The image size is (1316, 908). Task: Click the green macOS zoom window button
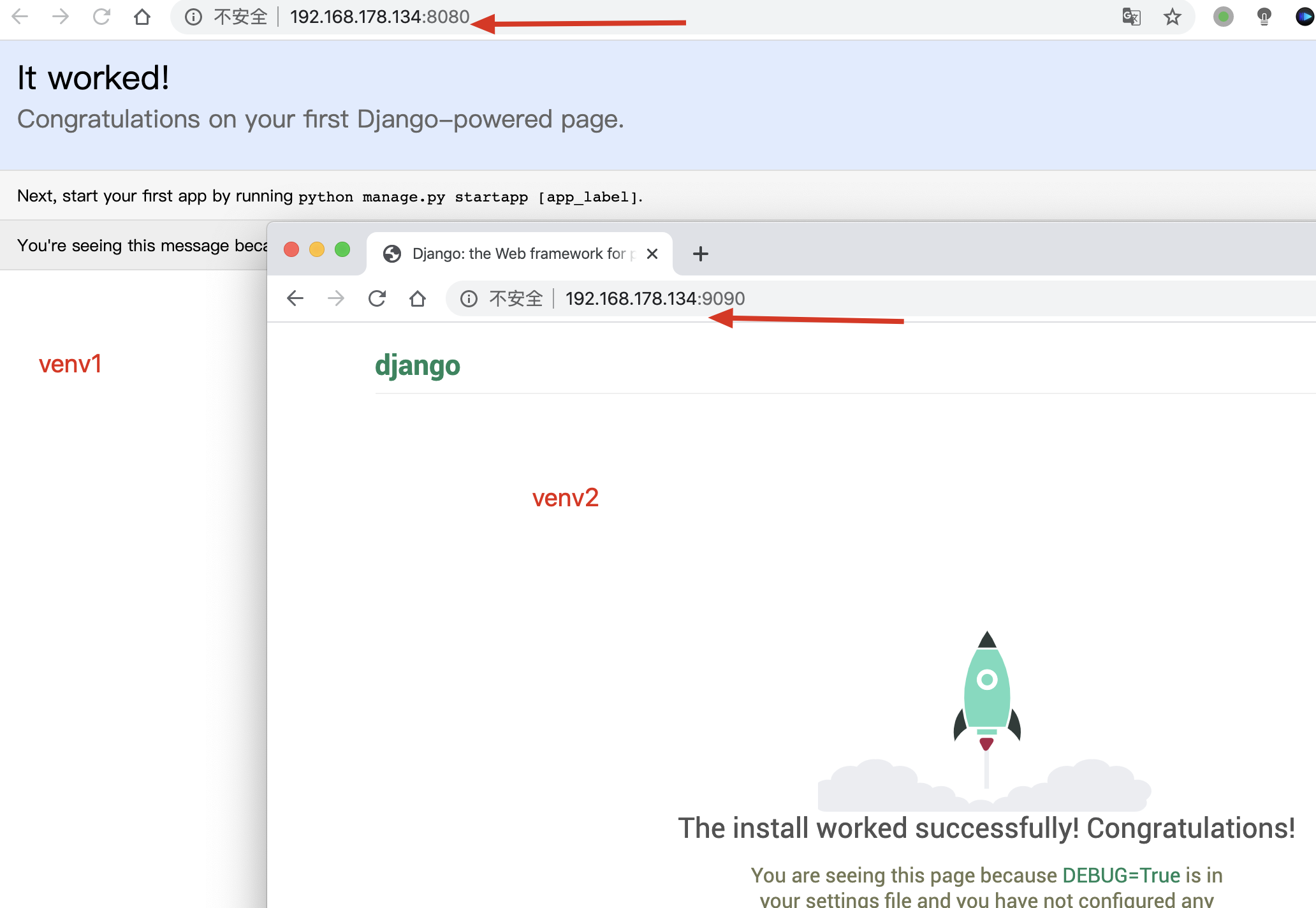pyautogui.click(x=342, y=249)
